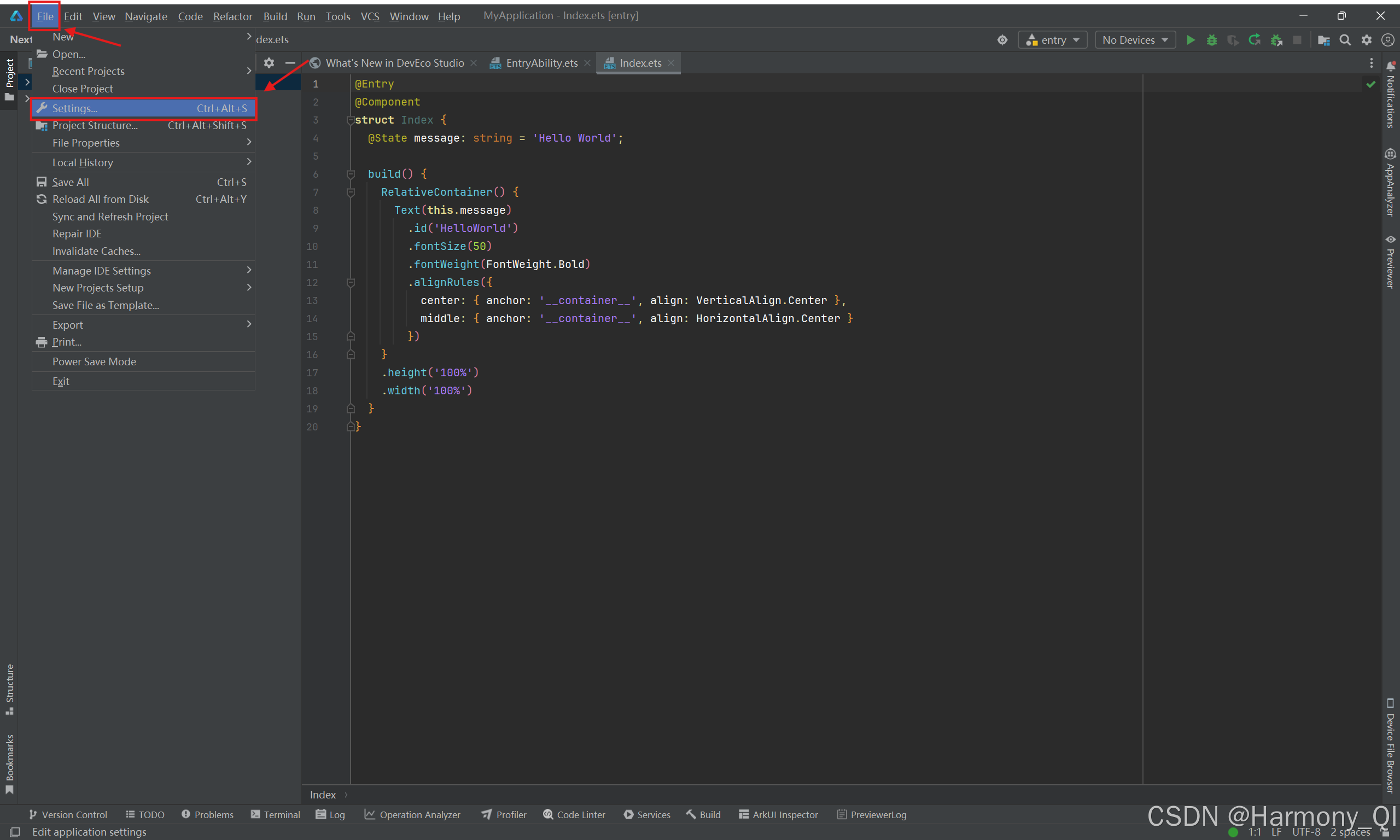The image size is (1400, 840).
Task: Switch to the EntryAbility.ets tab
Action: [534, 63]
